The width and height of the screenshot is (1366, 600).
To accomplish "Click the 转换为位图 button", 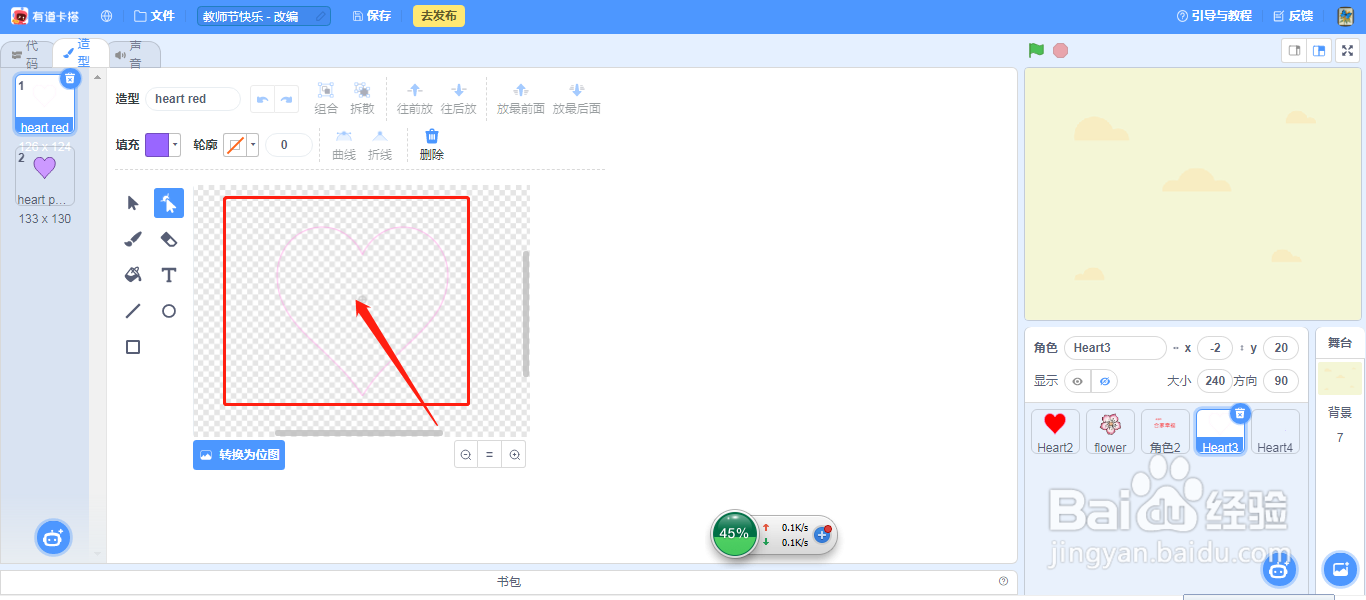I will pyautogui.click(x=239, y=455).
